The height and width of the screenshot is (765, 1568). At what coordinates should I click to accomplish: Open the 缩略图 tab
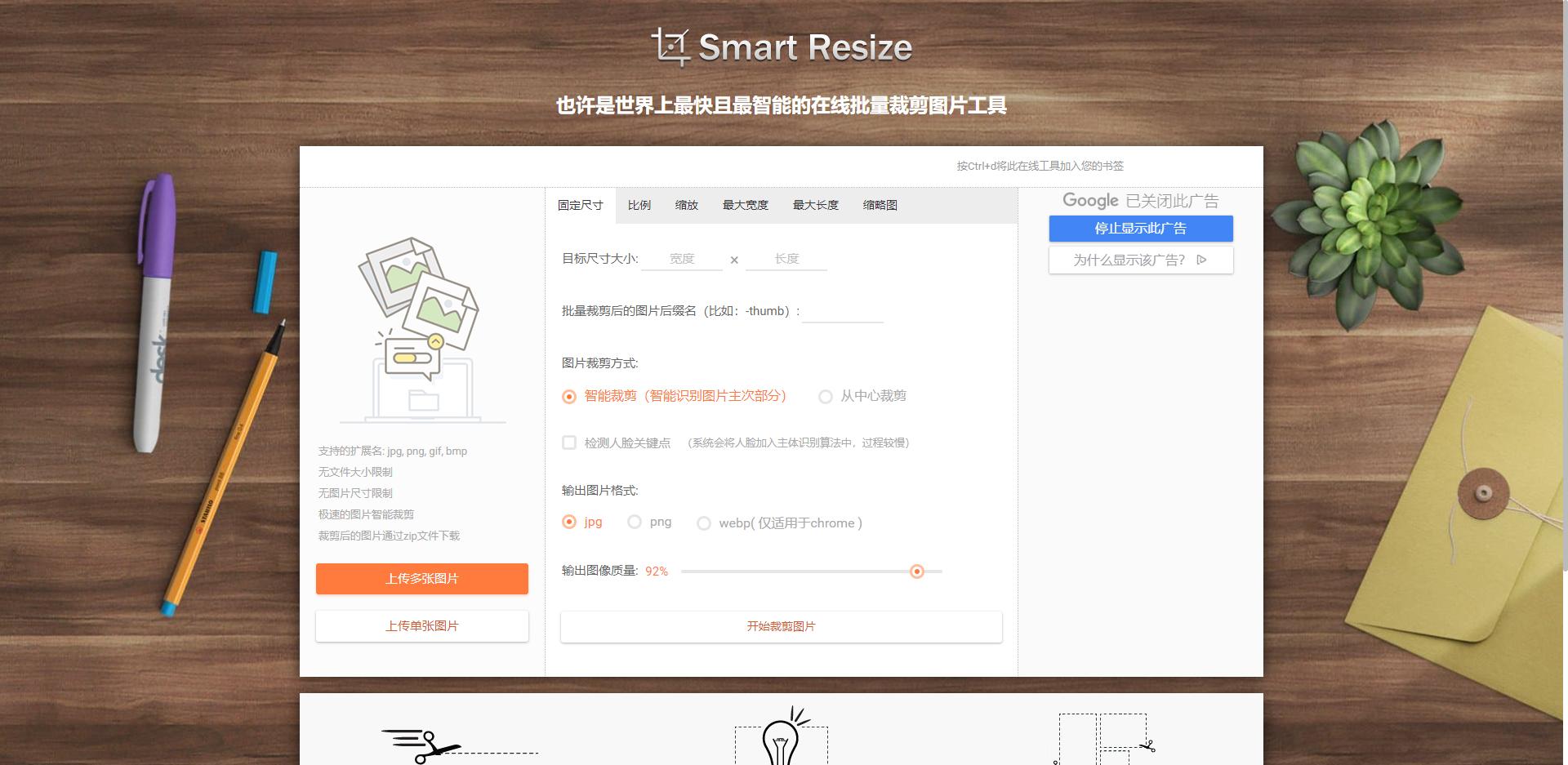click(880, 206)
